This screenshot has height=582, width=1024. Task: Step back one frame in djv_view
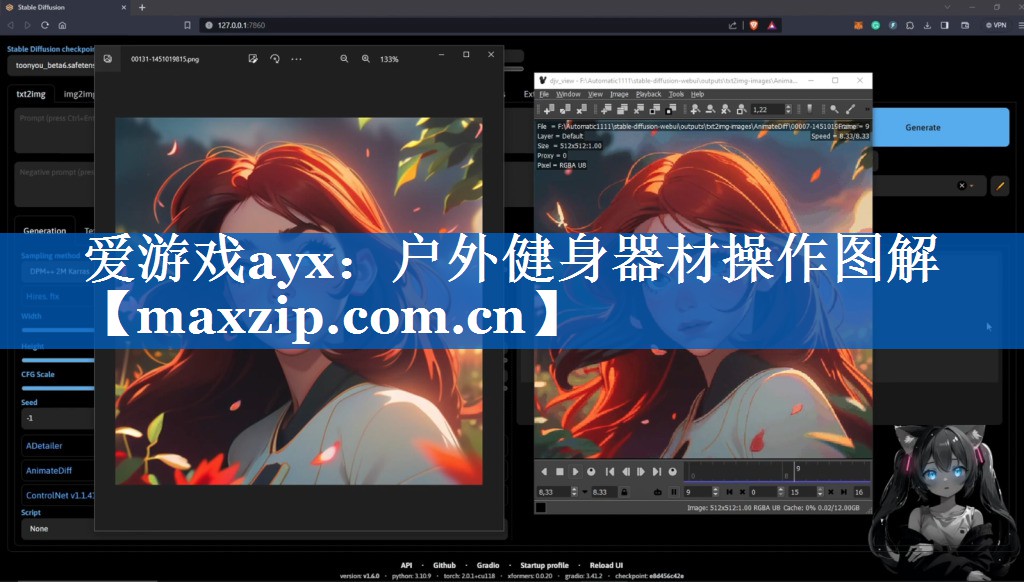point(626,472)
